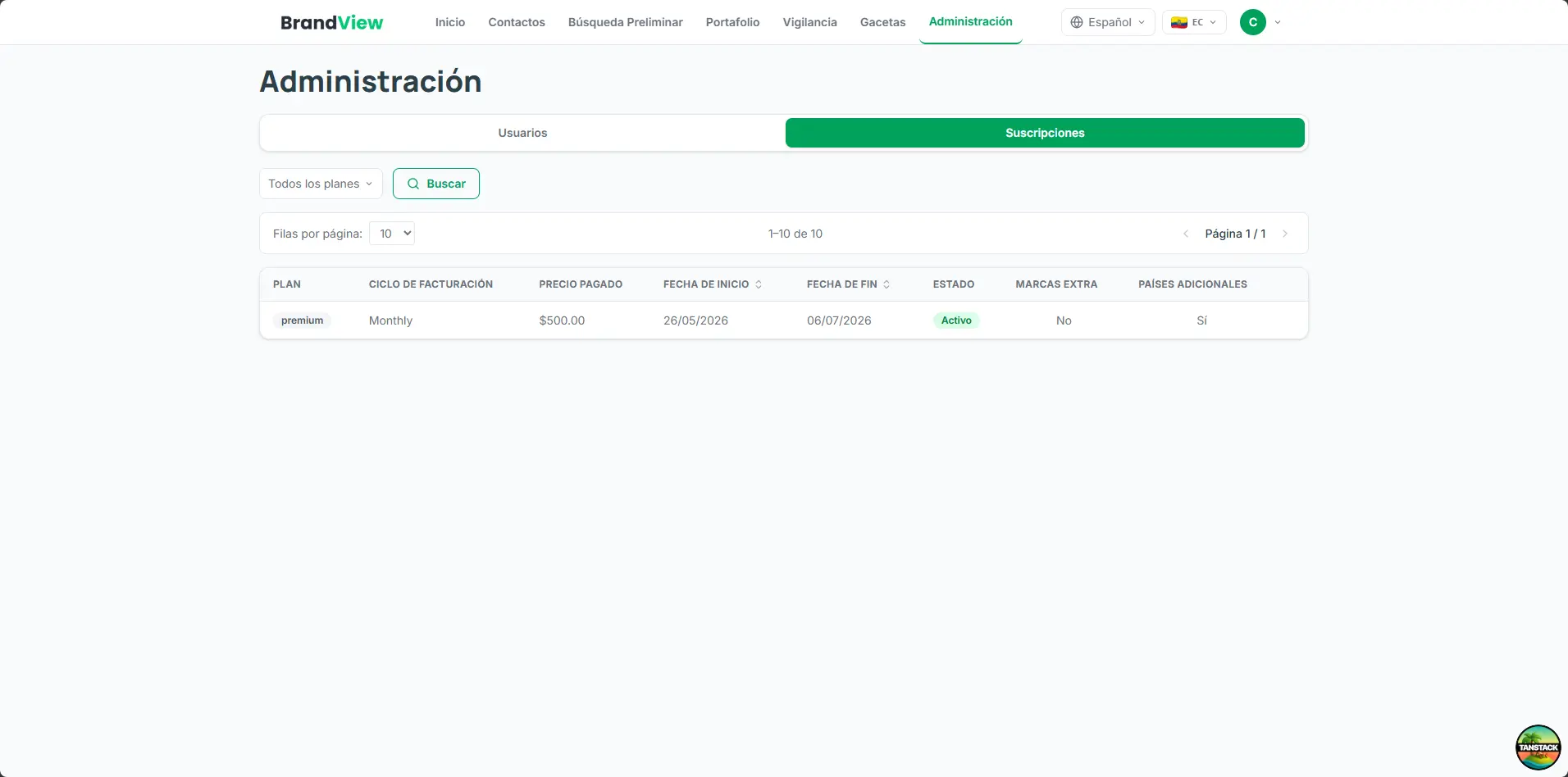Click the Estado column header

coord(954,284)
